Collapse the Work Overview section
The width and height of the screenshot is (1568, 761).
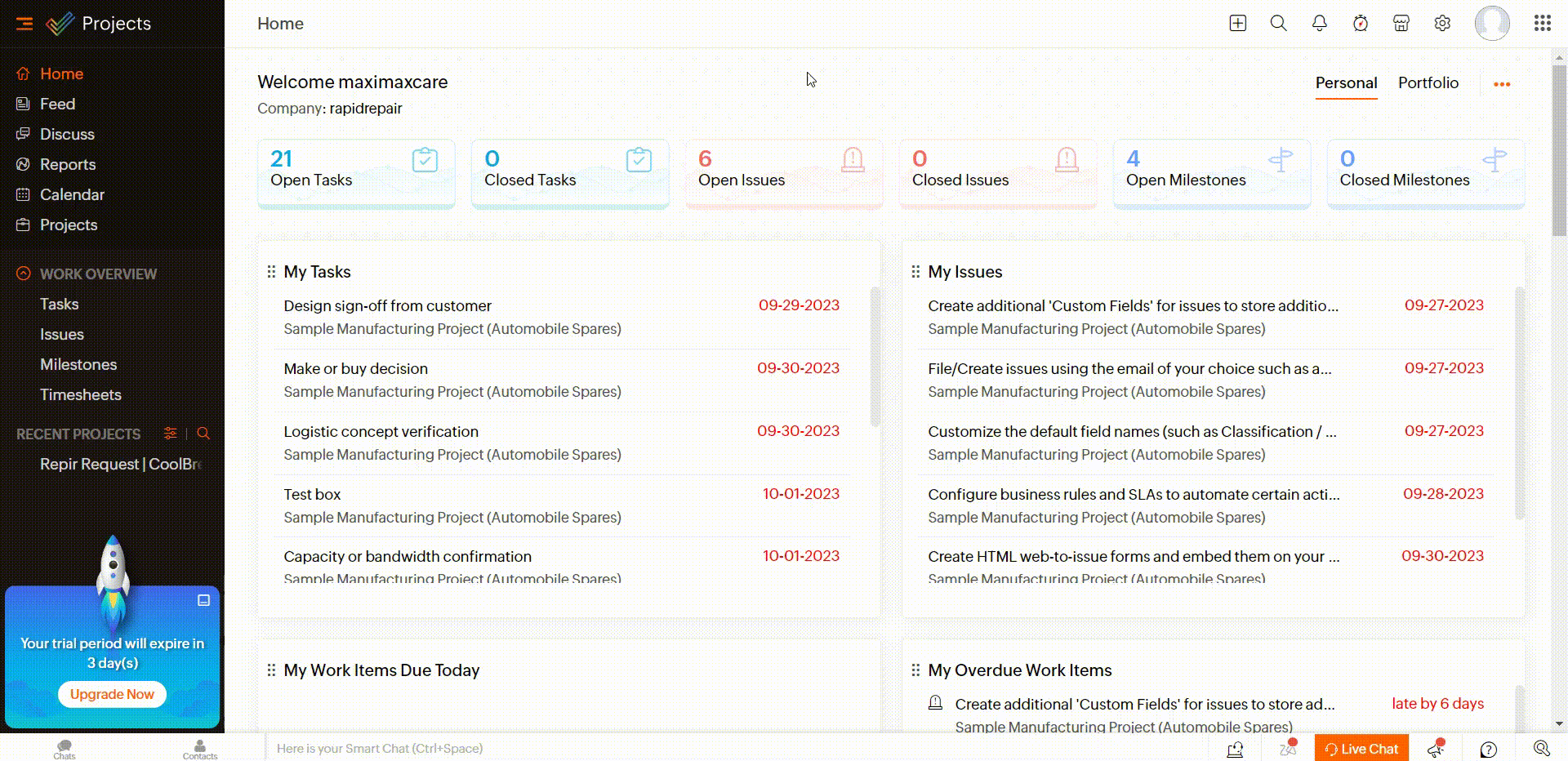(24, 274)
